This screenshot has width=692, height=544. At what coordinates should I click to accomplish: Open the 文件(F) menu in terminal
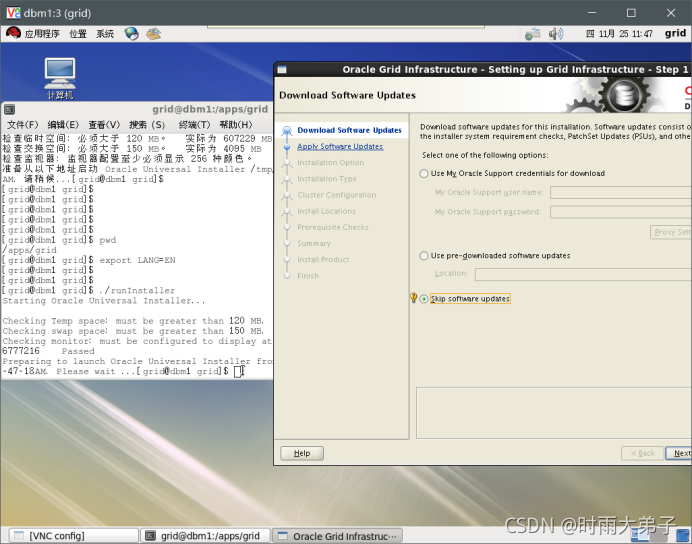[23, 125]
